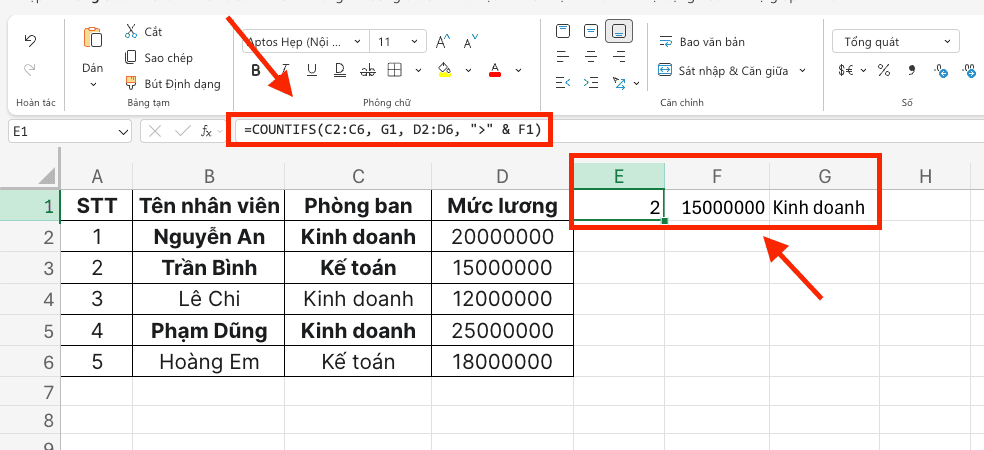
Task: Select cell with salary 18000000
Action: (502, 362)
